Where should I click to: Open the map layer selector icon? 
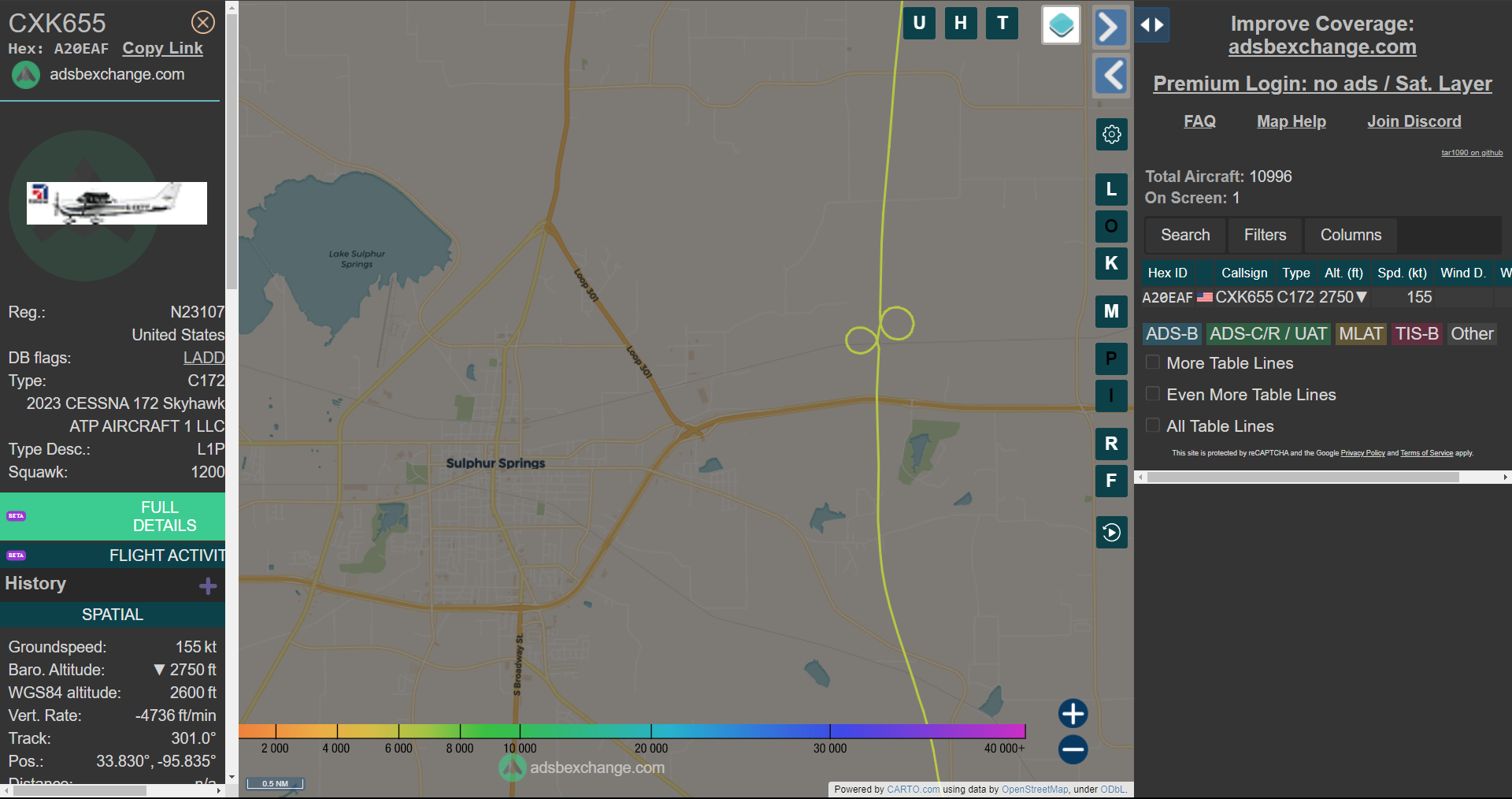click(x=1061, y=25)
